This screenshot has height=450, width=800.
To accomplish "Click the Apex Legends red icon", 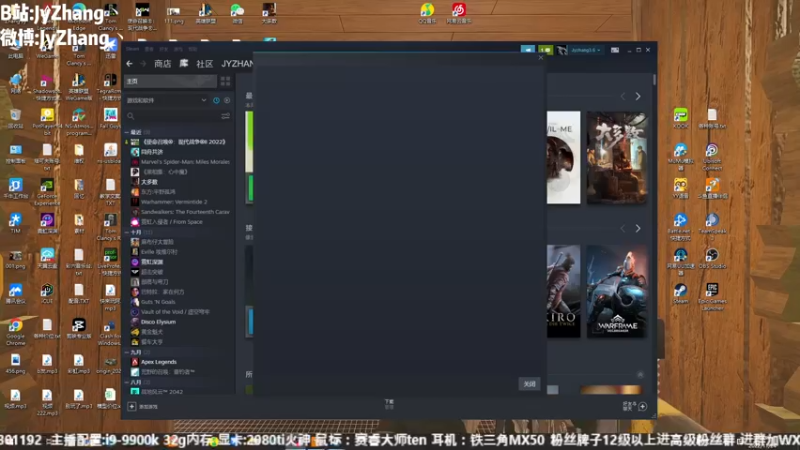I will (x=135, y=362).
